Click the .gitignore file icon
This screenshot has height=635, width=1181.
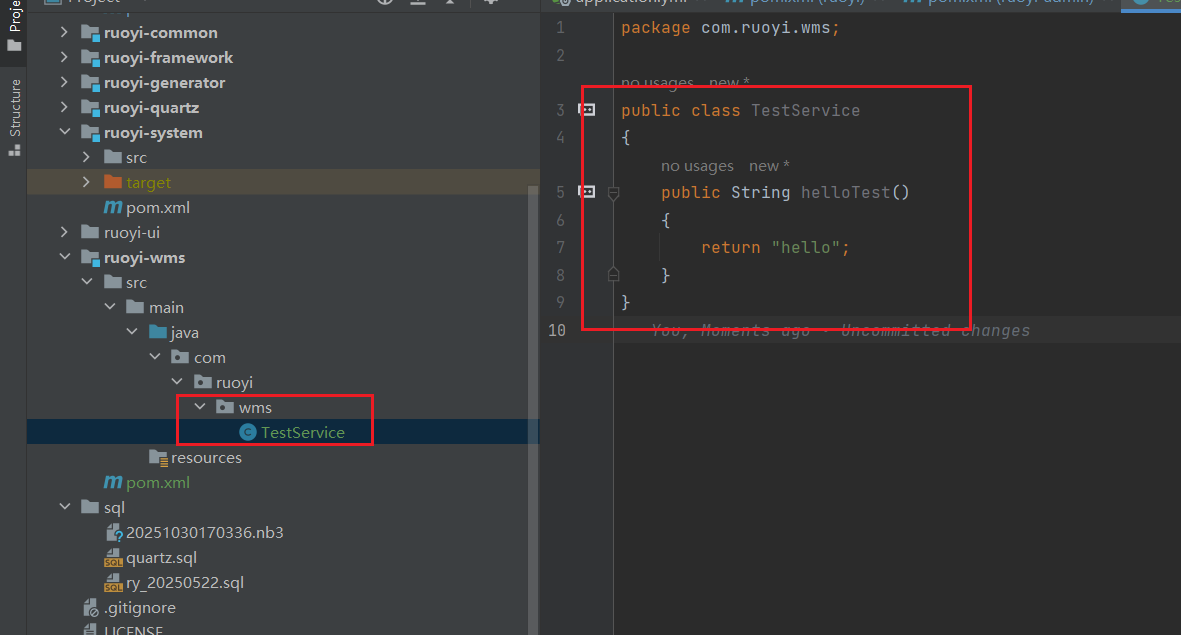point(91,608)
